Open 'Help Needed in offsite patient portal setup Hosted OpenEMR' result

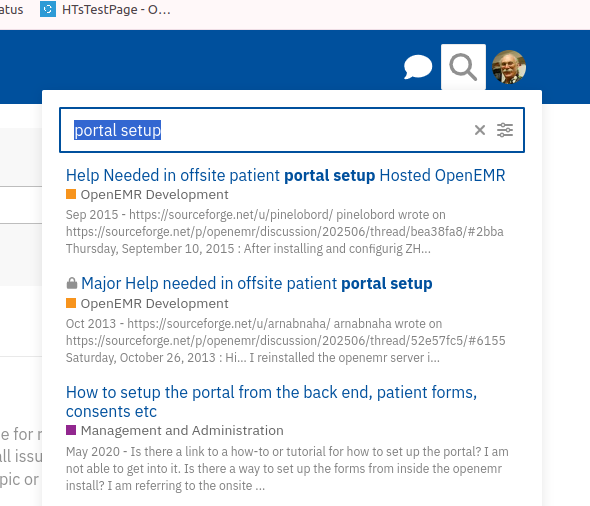point(285,175)
